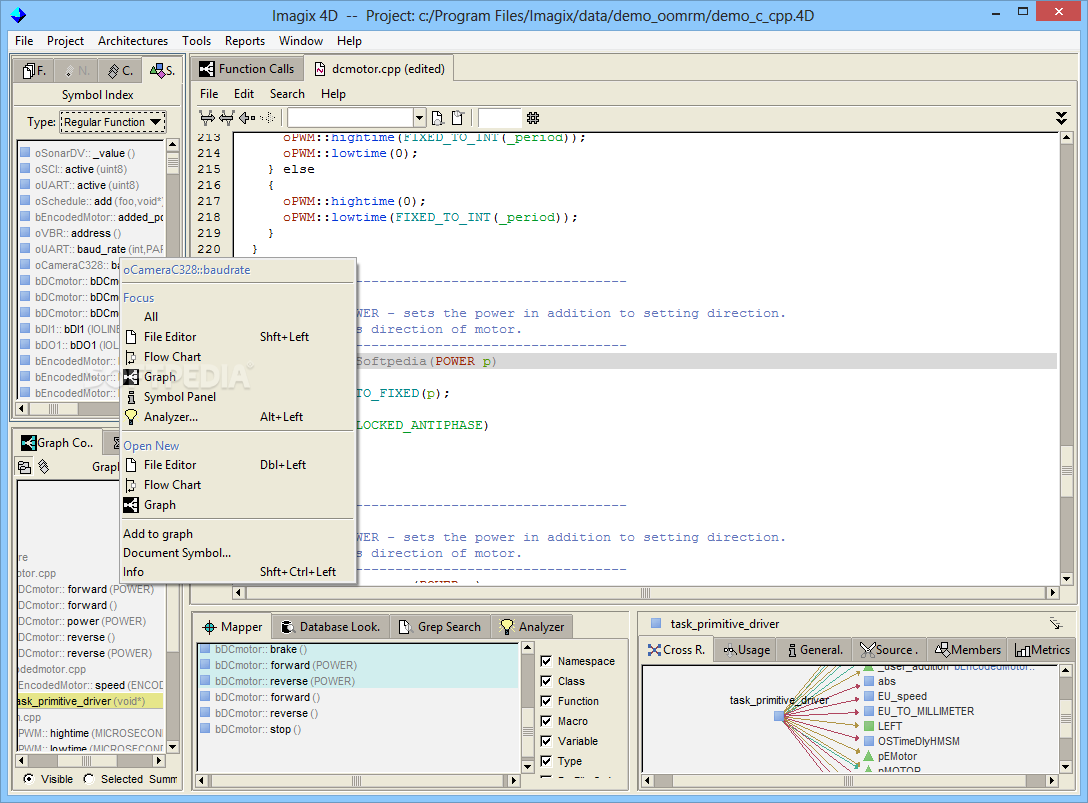Open the Metrics tab
Screen dimensions: 1088x803
pos(1042,650)
